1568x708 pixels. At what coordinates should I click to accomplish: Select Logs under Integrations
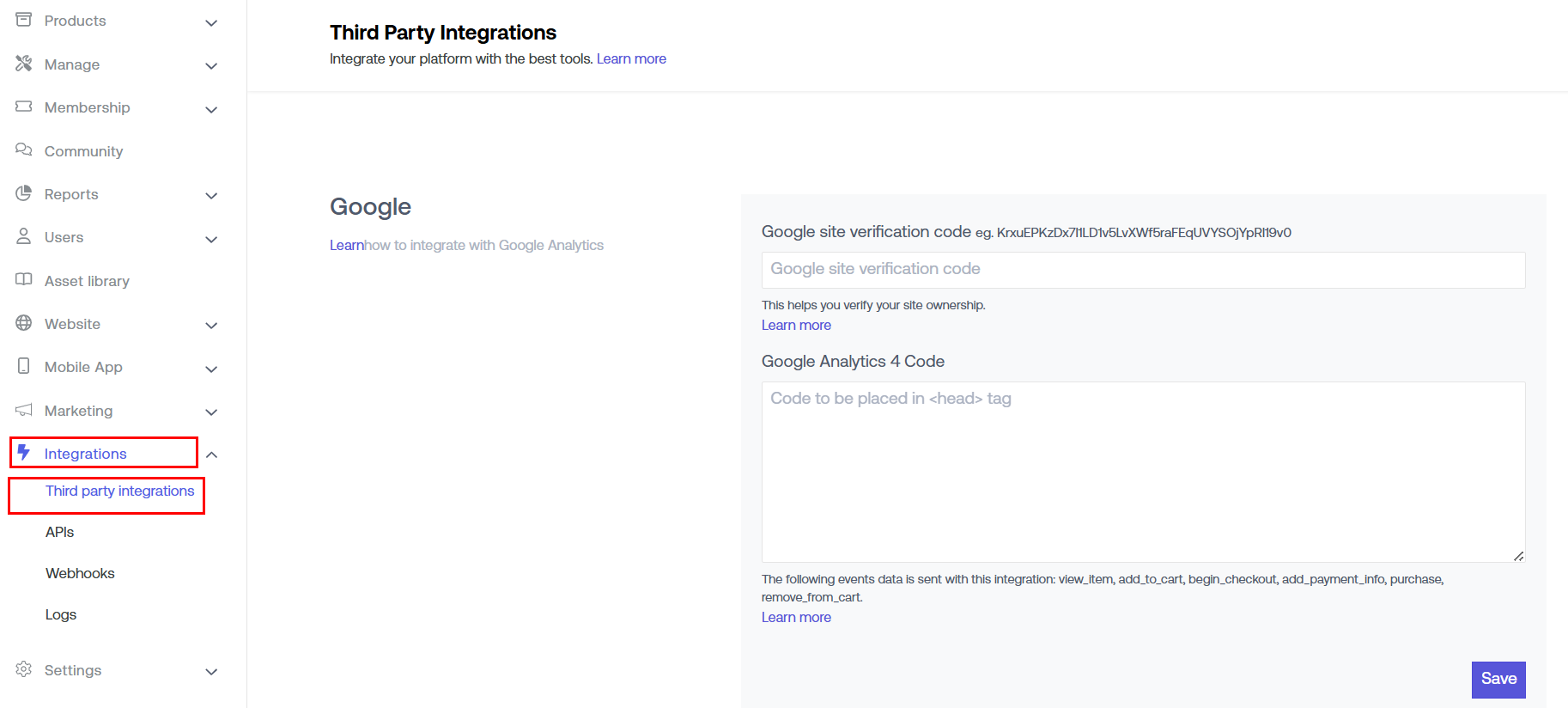click(61, 614)
